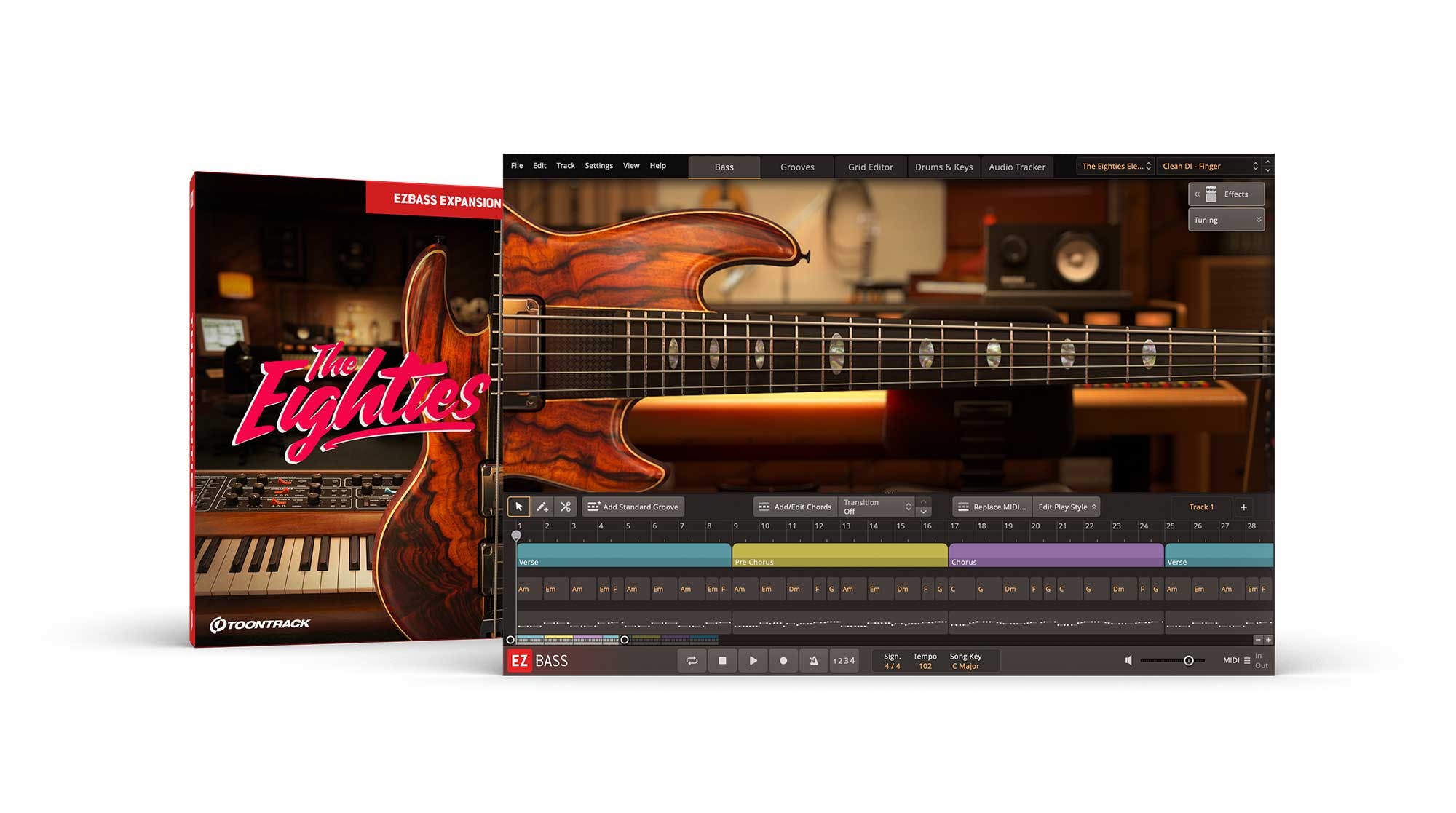Open the Settings menu
Viewport: 1456px width, 813px height.
tap(599, 166)
